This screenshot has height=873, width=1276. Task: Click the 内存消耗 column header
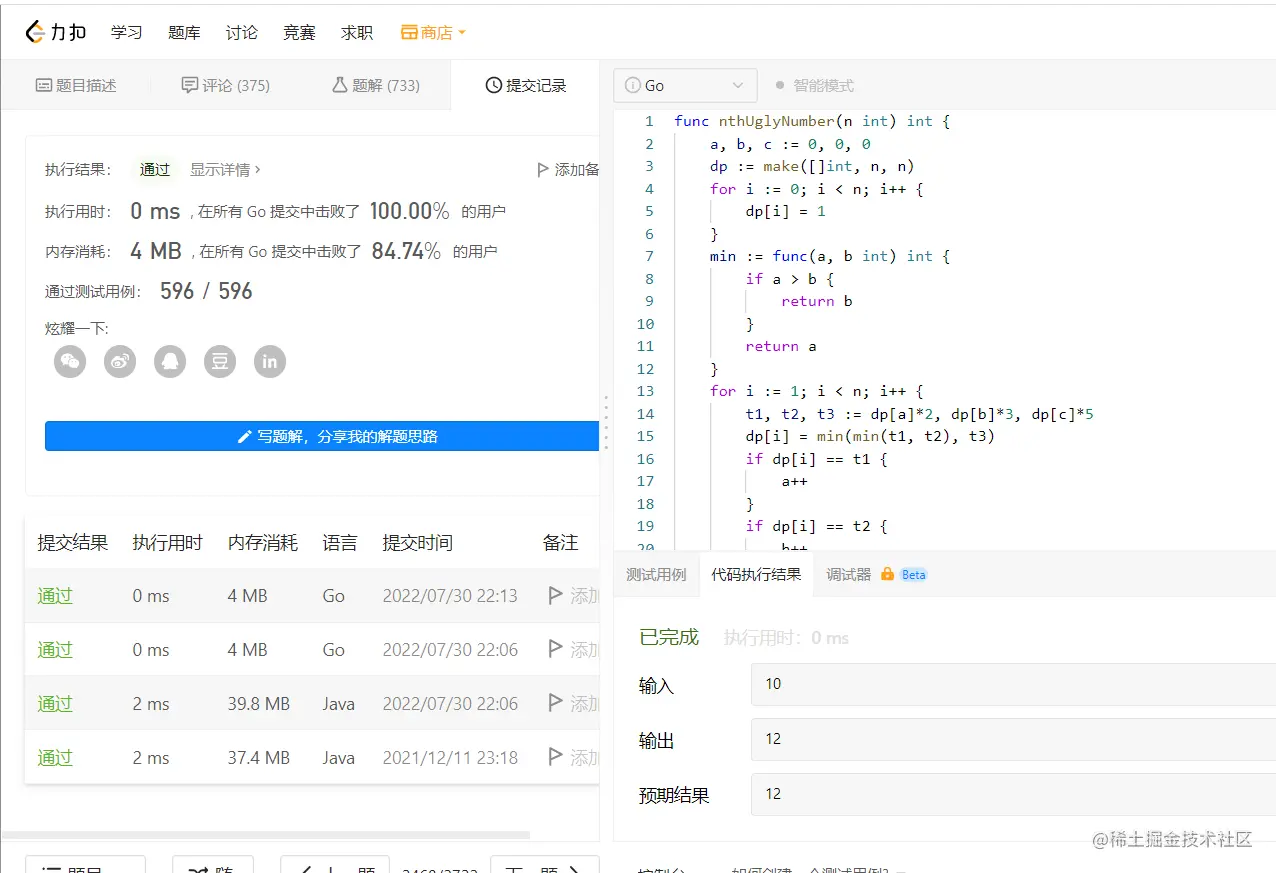point(263,543)
